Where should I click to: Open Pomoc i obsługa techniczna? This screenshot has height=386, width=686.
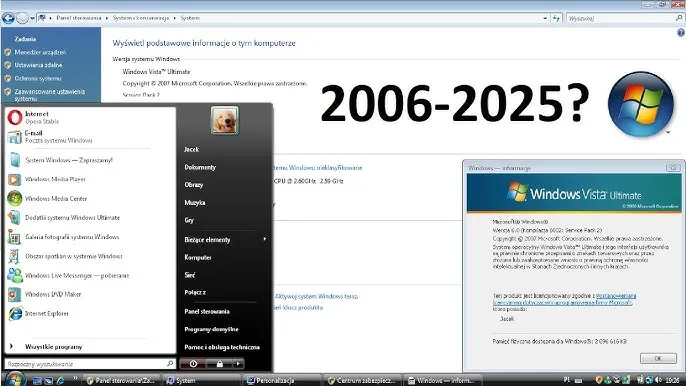[x=222, y=347]
